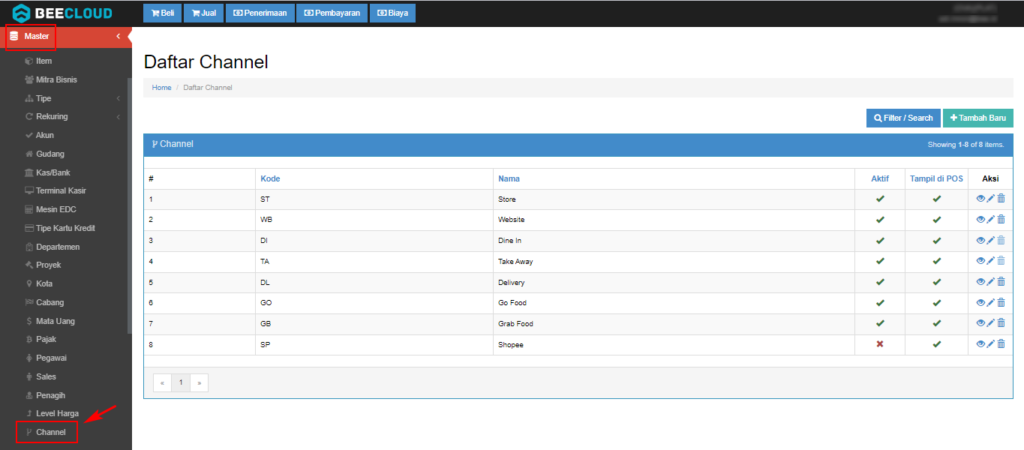The height and width of the screenshot is (450, 1024).
Task: Open Mesin EDC in the sidebar
Action: (x=48, y=210)
